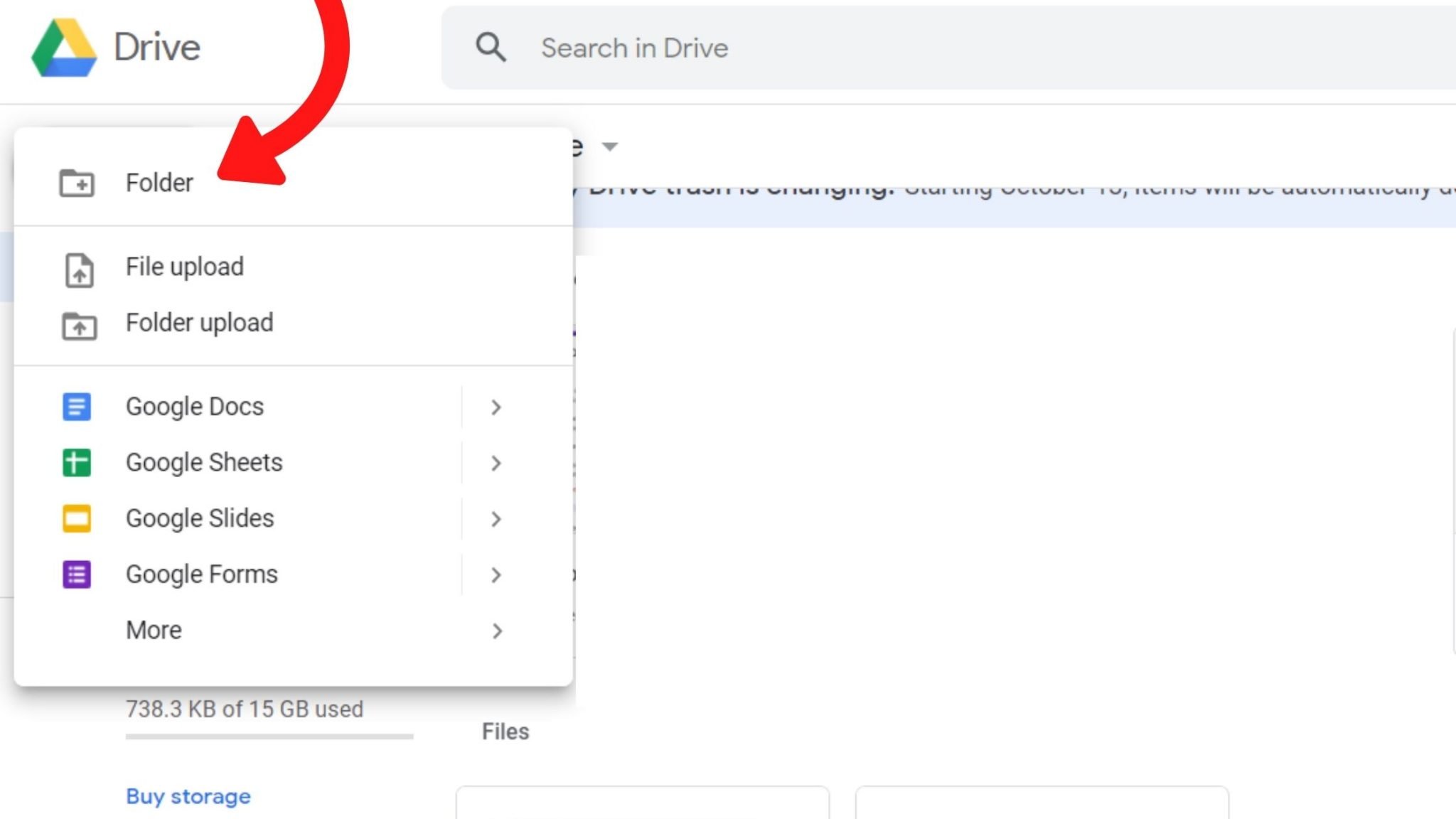The image size is (1456, 819).
Task: Select Folder upload option
Action: (294, 323)
